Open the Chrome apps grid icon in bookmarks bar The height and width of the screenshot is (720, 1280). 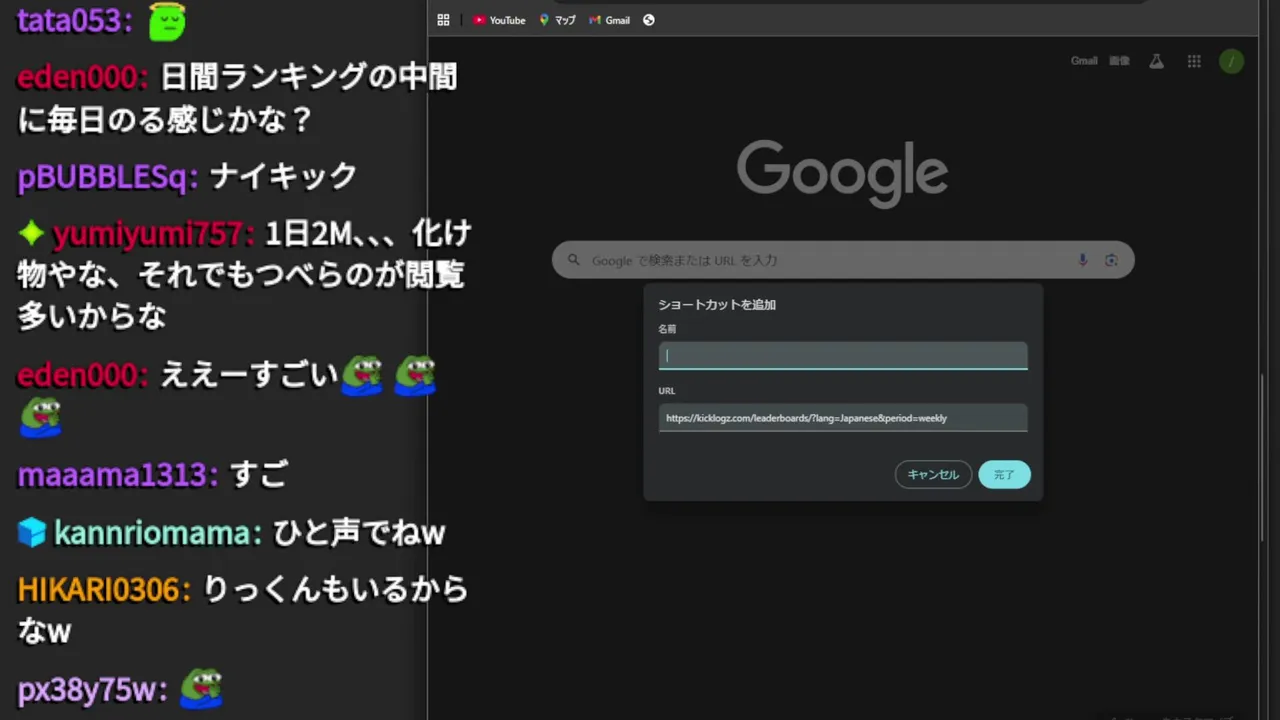coord(443,20)
